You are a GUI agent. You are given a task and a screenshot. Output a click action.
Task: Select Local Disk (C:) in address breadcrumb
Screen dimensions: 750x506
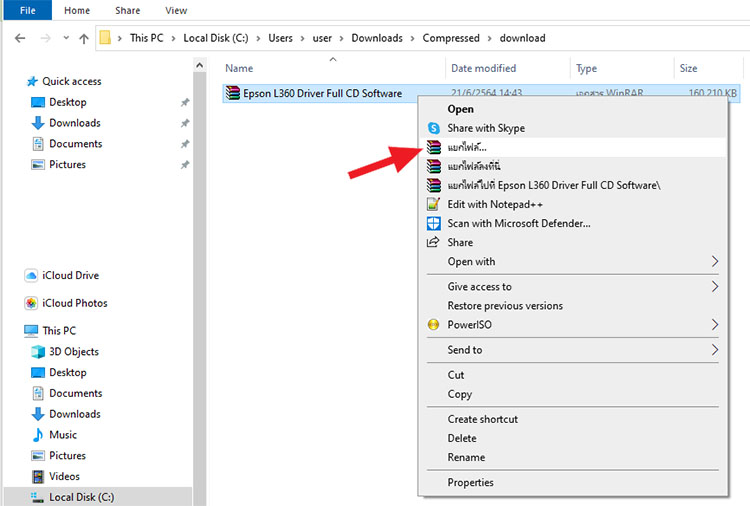click(x=216, y=38)
